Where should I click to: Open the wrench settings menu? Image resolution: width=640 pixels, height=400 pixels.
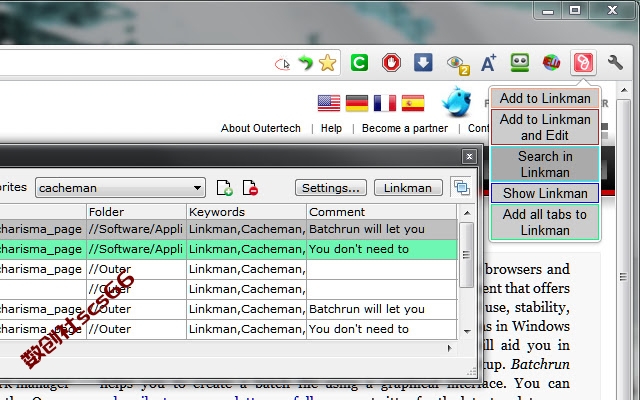[615, 63]
